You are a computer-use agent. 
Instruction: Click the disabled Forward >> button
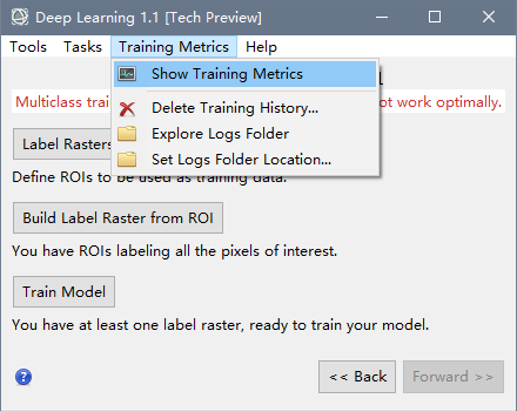tap(453, 377)
